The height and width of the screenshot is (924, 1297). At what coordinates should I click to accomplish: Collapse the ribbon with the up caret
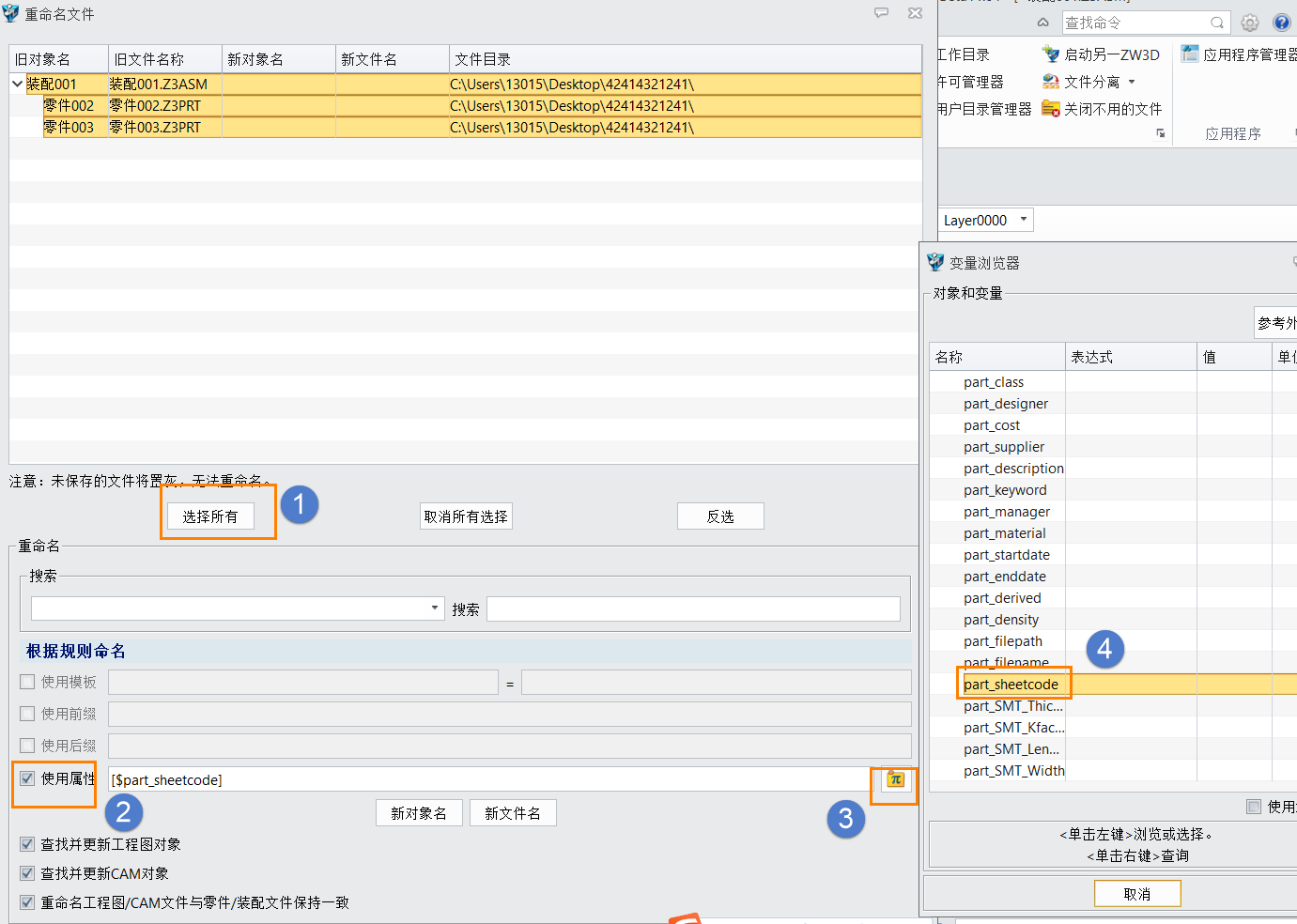1043,23
